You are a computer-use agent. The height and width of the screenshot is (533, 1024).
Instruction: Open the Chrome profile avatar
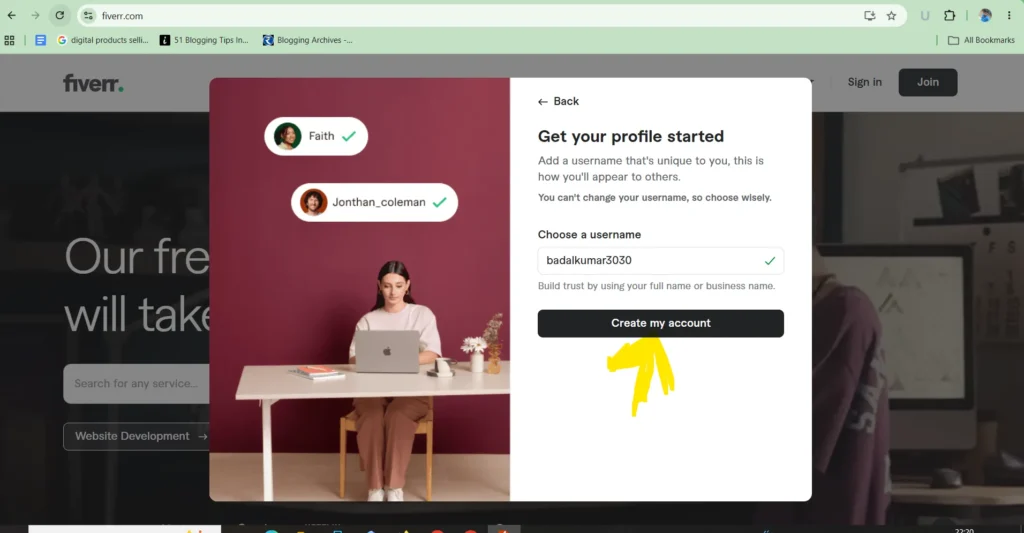[985, 16]
